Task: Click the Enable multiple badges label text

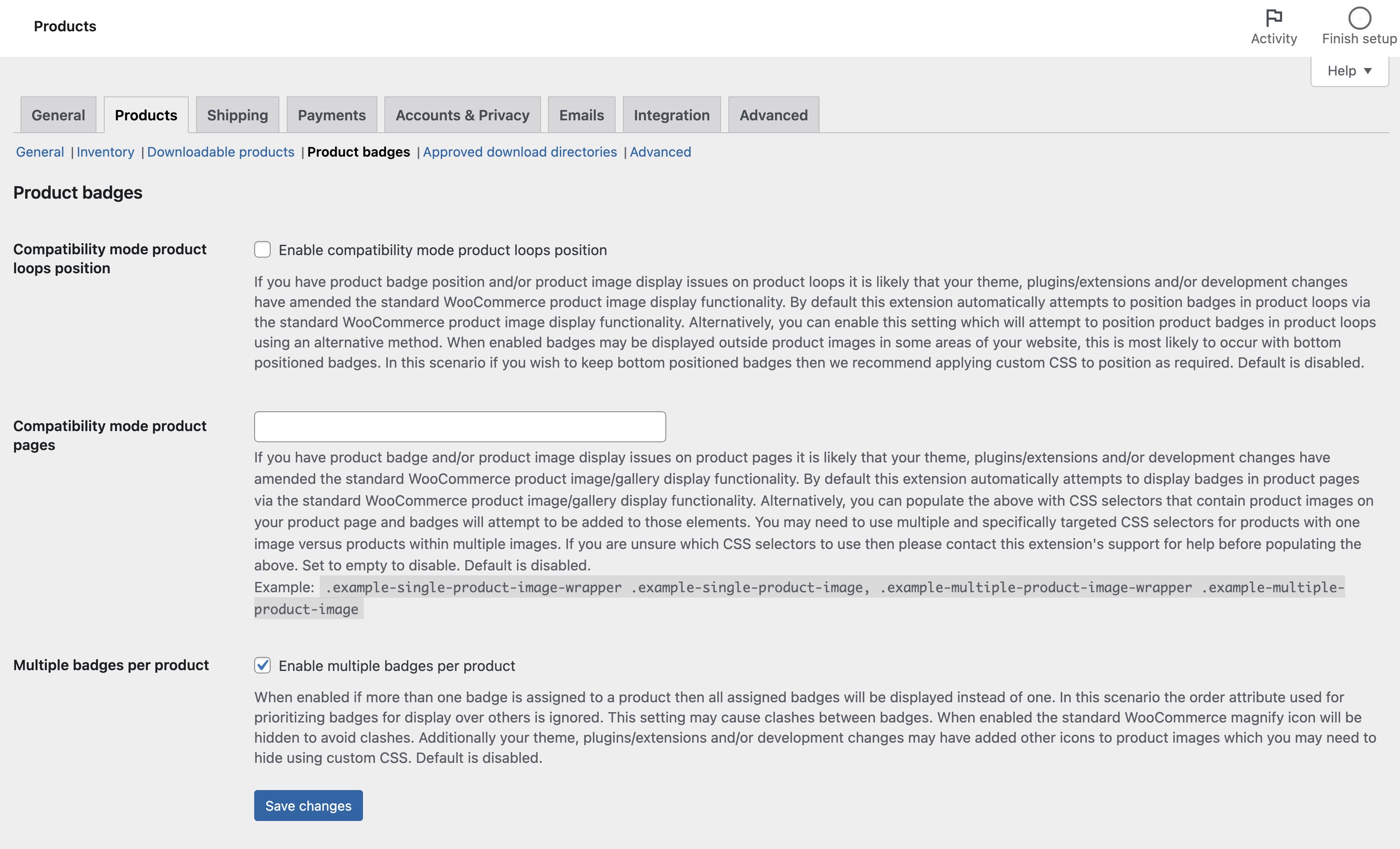Action: [x=397, y=666]
